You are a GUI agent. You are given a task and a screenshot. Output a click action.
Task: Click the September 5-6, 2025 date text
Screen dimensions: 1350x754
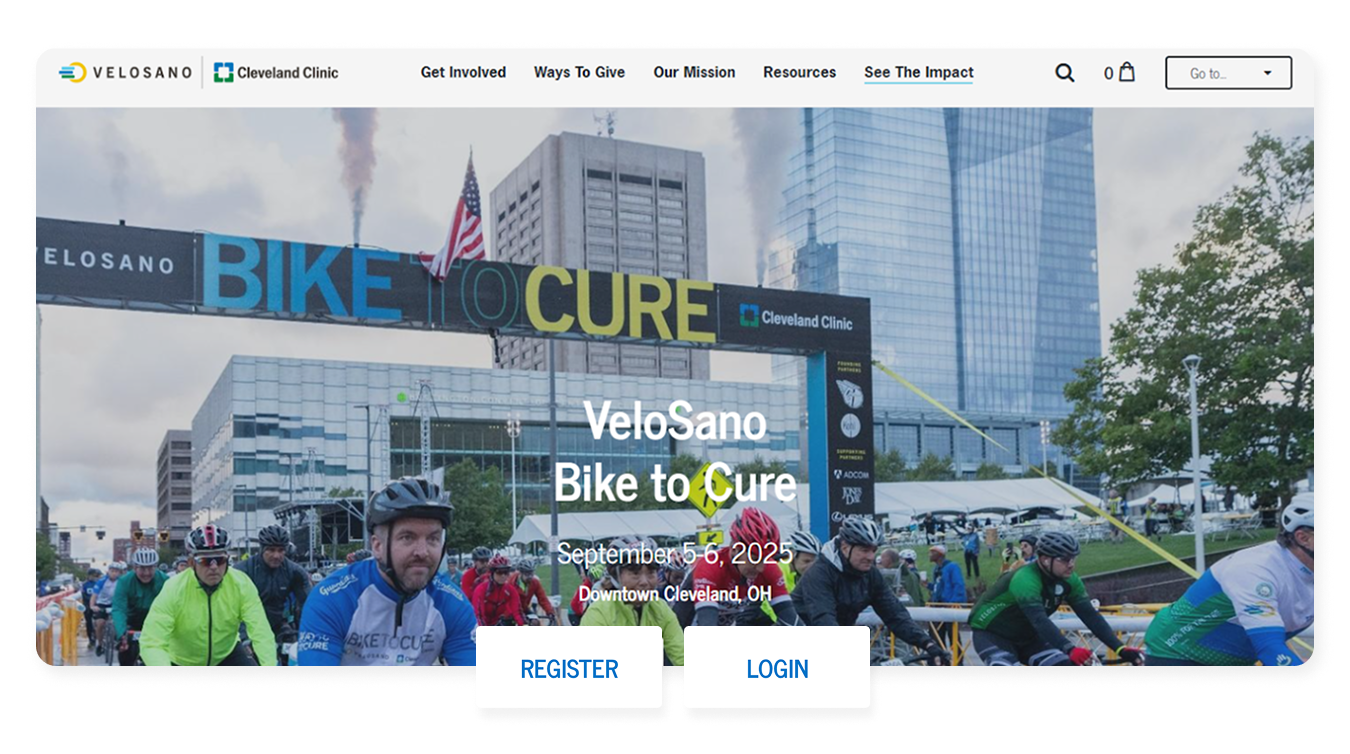click(675, 553)
